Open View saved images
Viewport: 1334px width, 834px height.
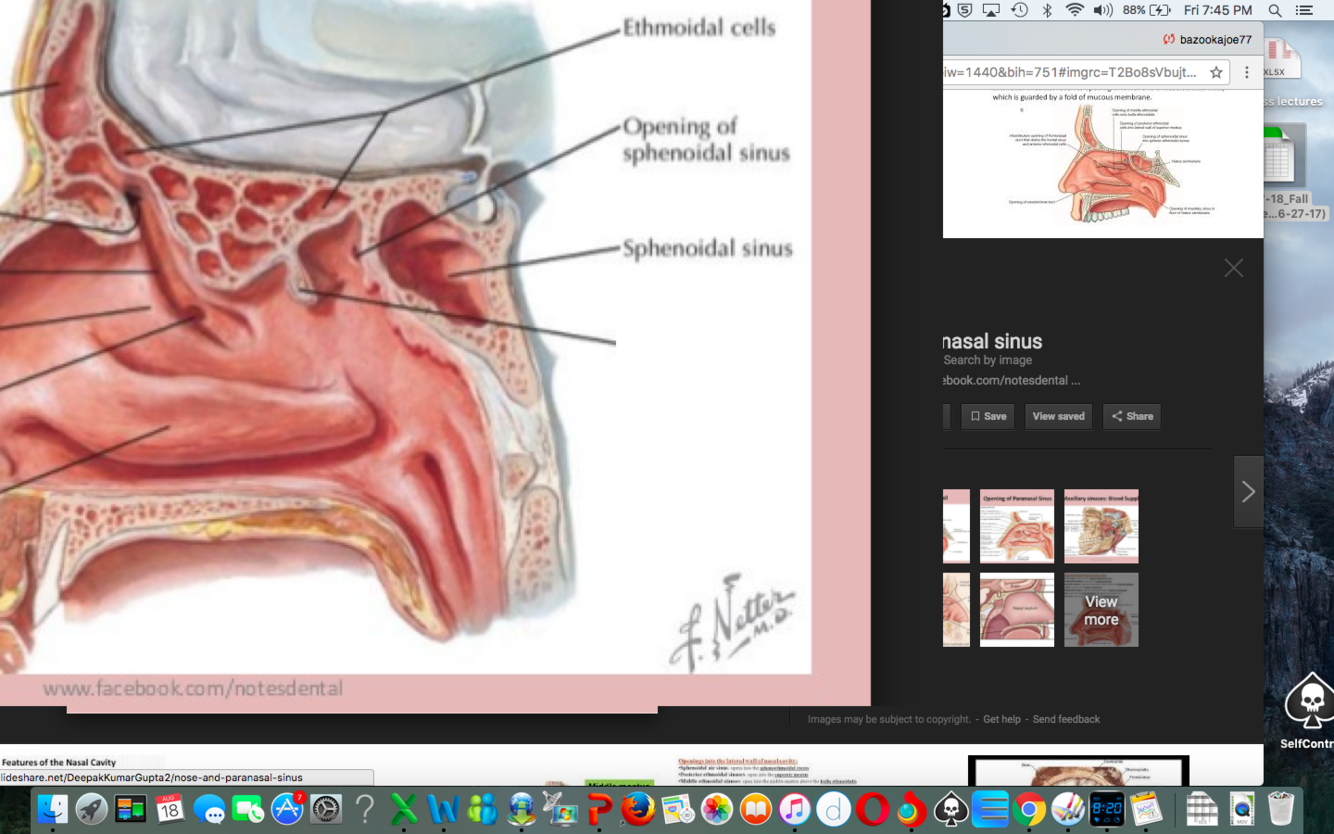(x=1058, y=416)
